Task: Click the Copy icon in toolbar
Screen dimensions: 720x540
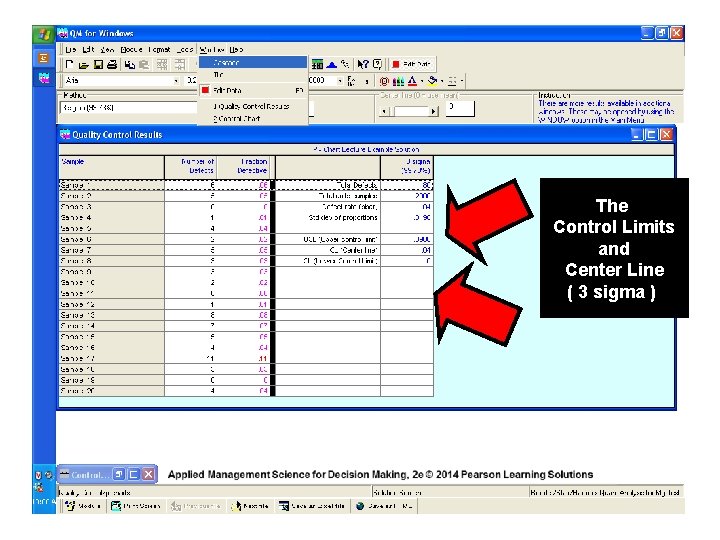Action: [130, 65]
